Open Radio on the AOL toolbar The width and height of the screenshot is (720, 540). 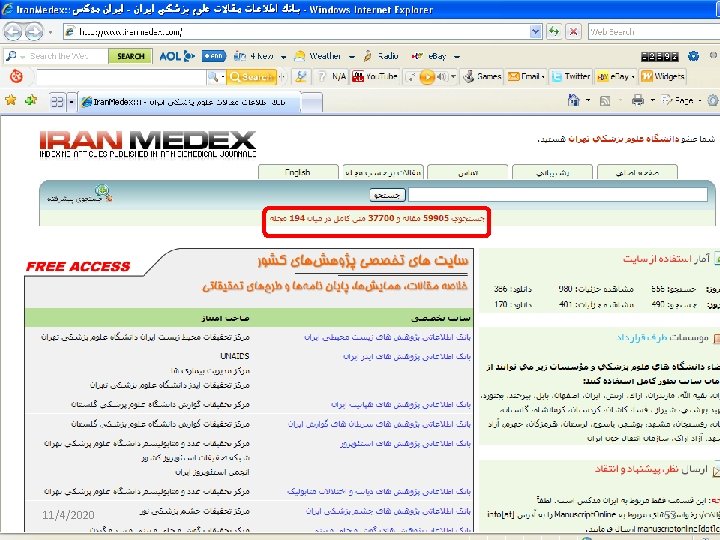pos(381,56)
